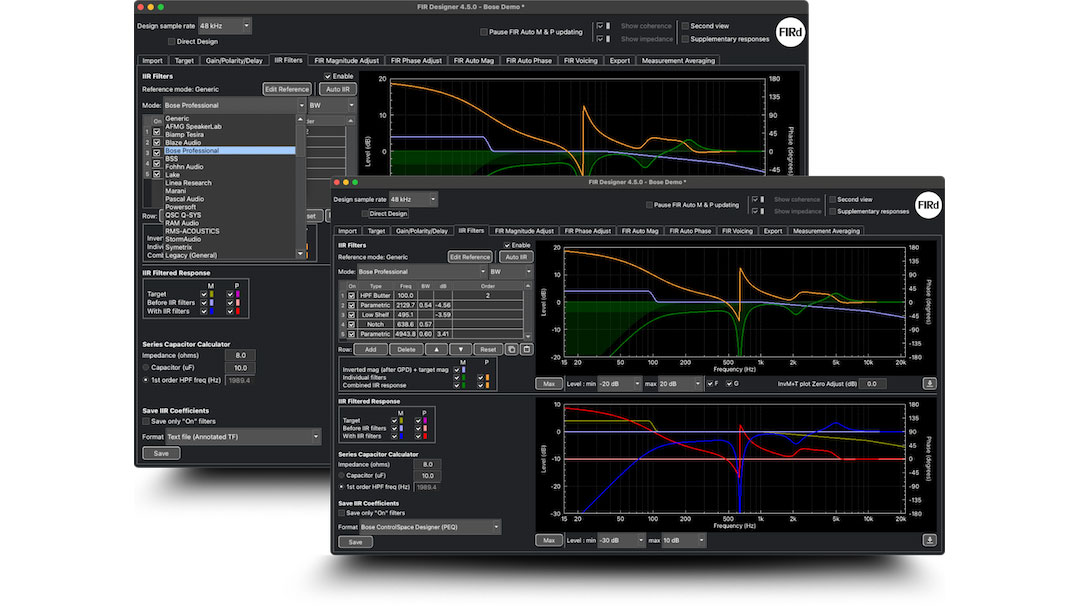Export the lower plot via its download icon
The height and width of the screenshot is (608, 1080).
tap(930, 540)
